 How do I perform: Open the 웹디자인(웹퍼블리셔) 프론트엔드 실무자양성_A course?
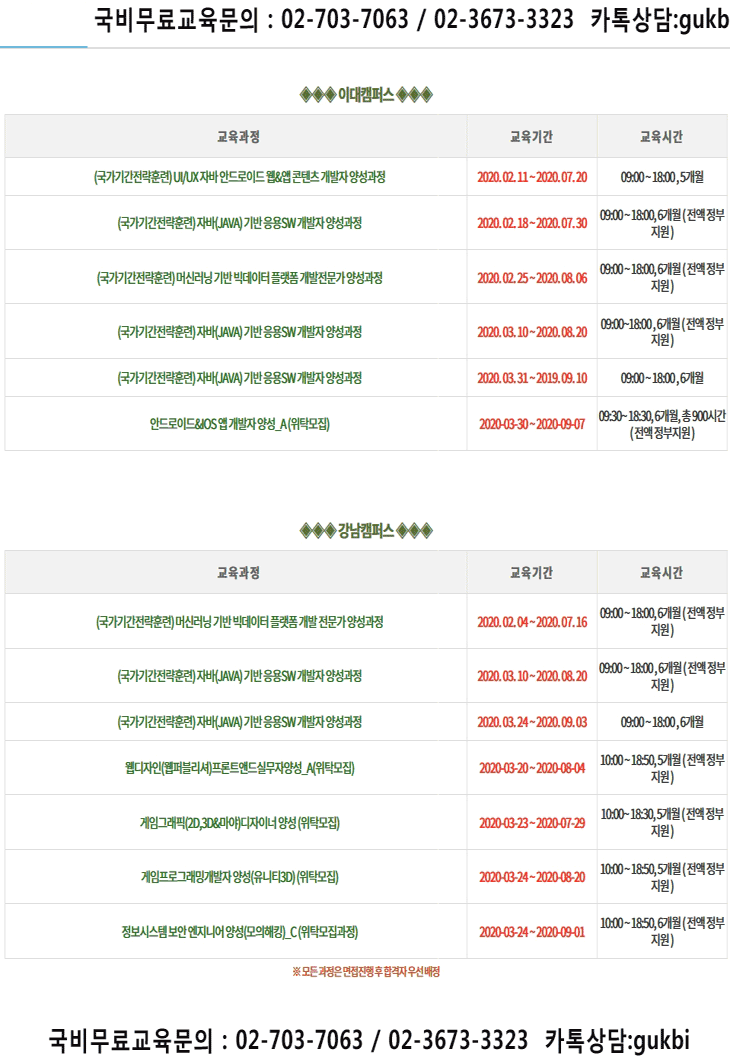point(239,768)
